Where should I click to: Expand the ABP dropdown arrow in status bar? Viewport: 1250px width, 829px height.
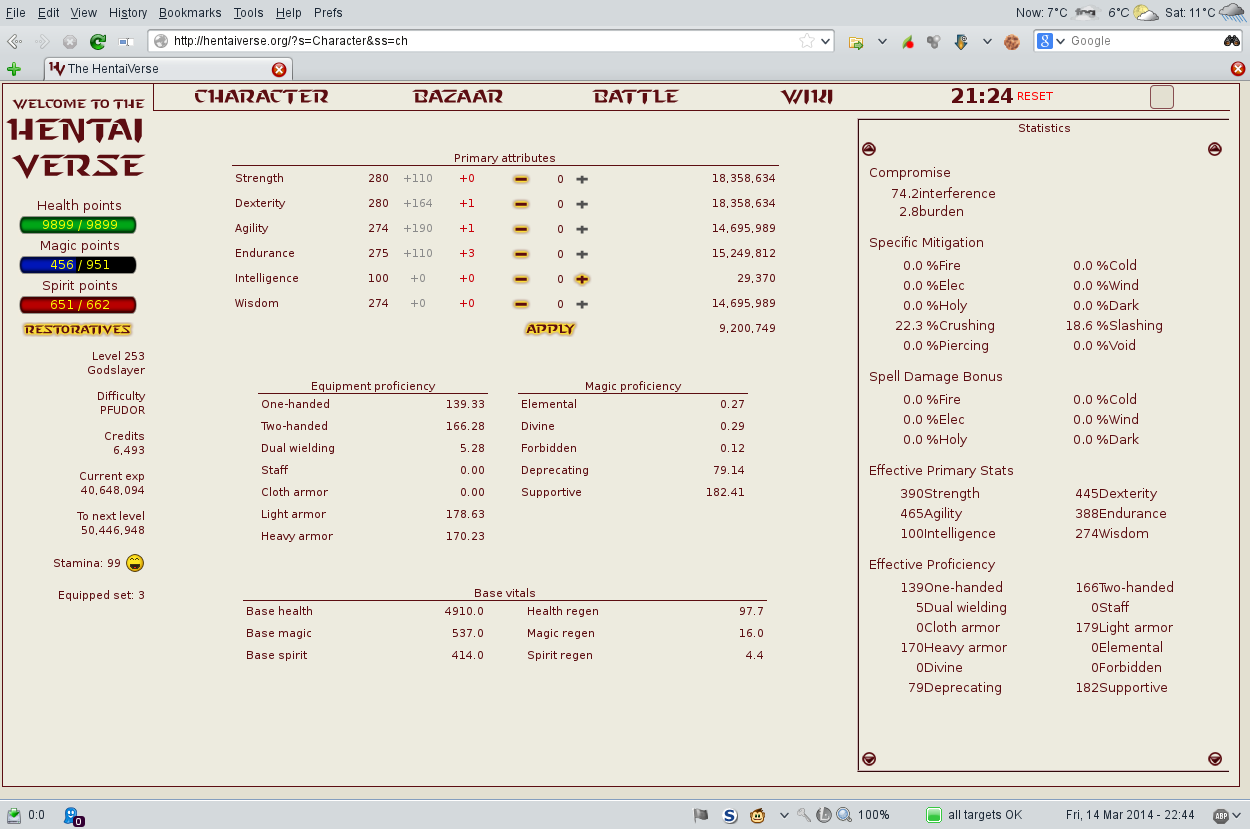[1238, 815]
